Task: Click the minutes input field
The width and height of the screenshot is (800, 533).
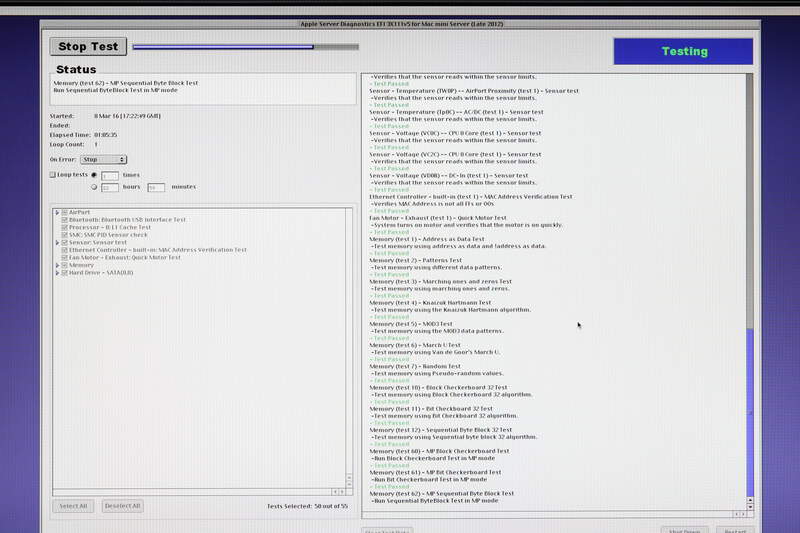Action: (155, 187)
